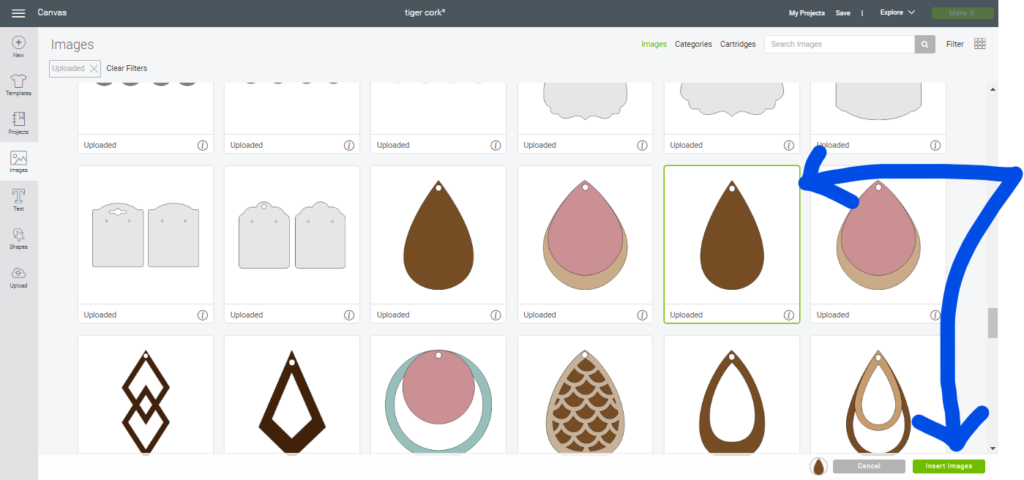Click the New project icon
Screen dimensions: 1024x480
pyautogui.click(x=18, y=45)
